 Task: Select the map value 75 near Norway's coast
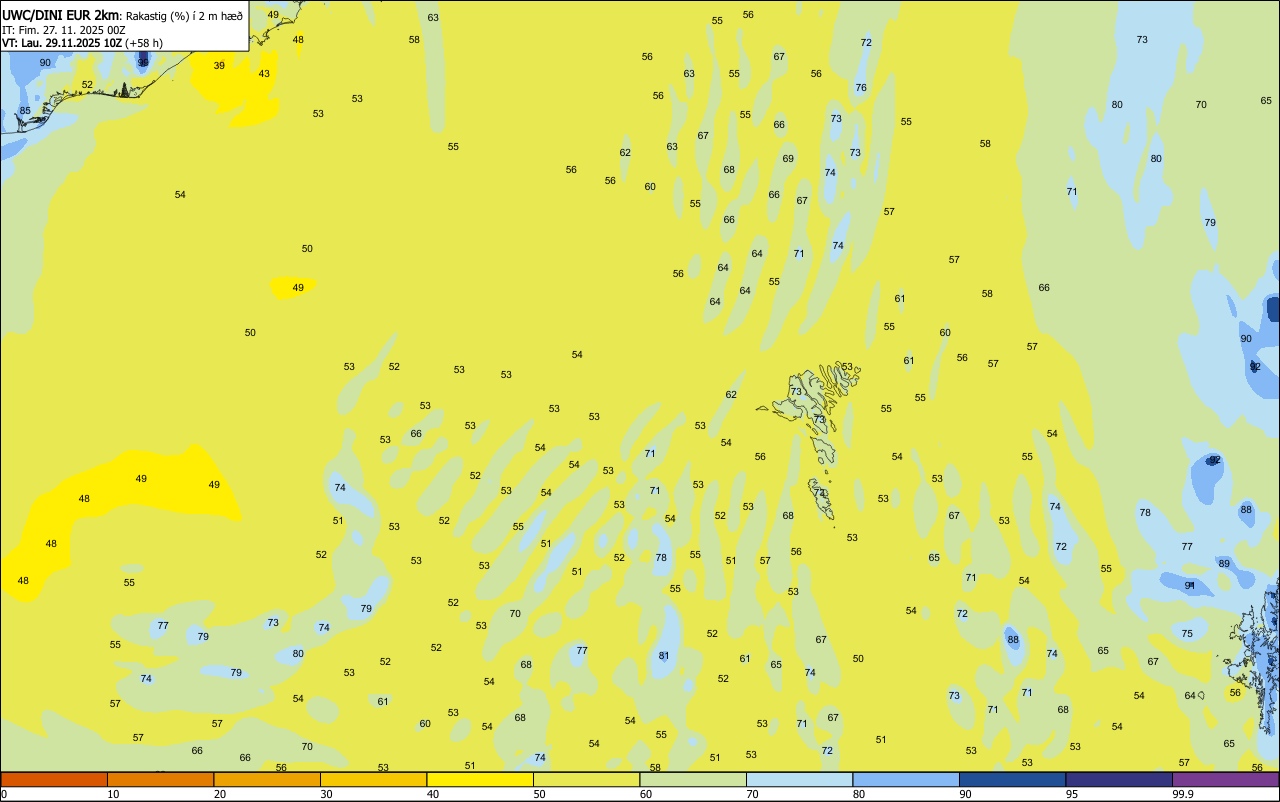[x=1187, y=634]
